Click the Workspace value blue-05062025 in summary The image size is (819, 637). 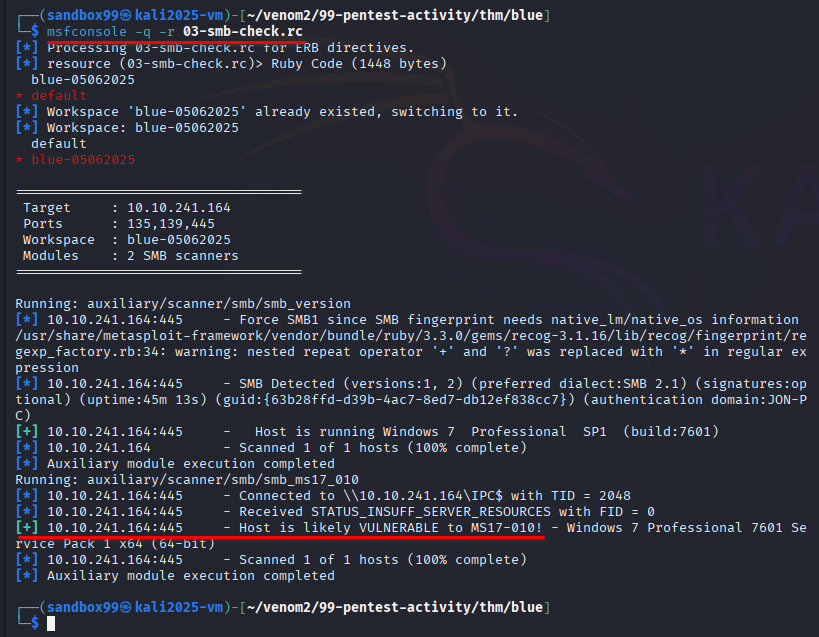(x=179, y=240)
